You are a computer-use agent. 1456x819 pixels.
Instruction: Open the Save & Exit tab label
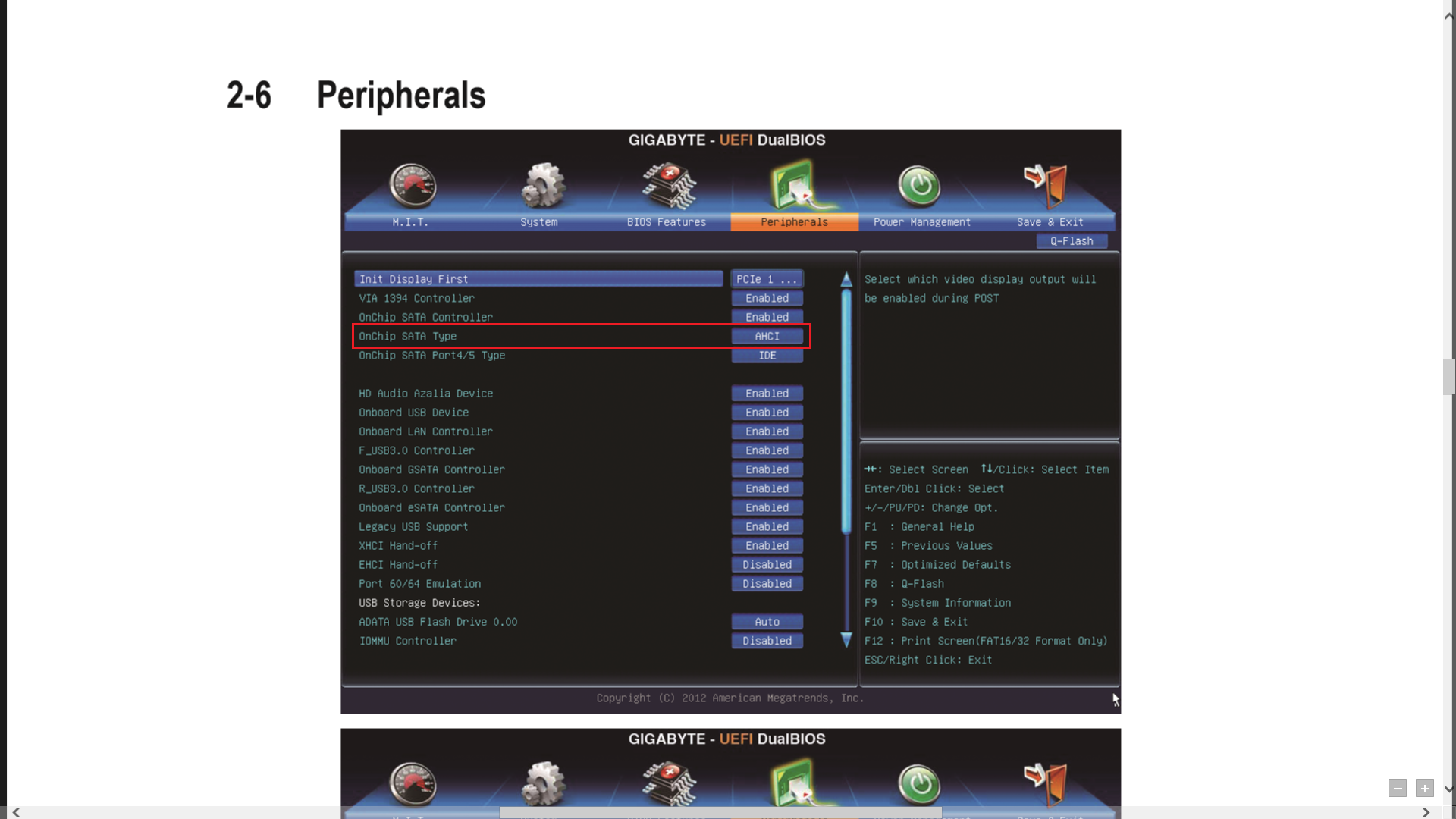pos(1050,222)
